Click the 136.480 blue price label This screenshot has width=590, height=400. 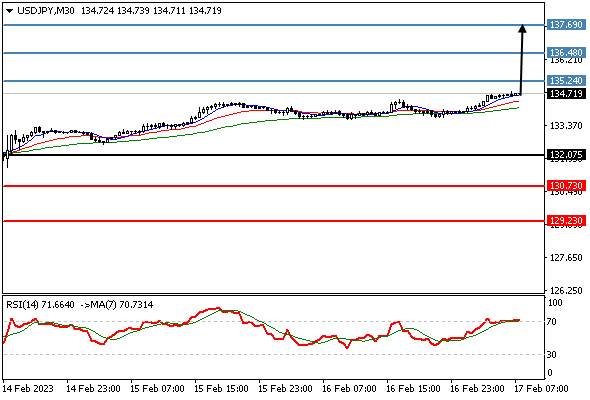click(566, 53)
